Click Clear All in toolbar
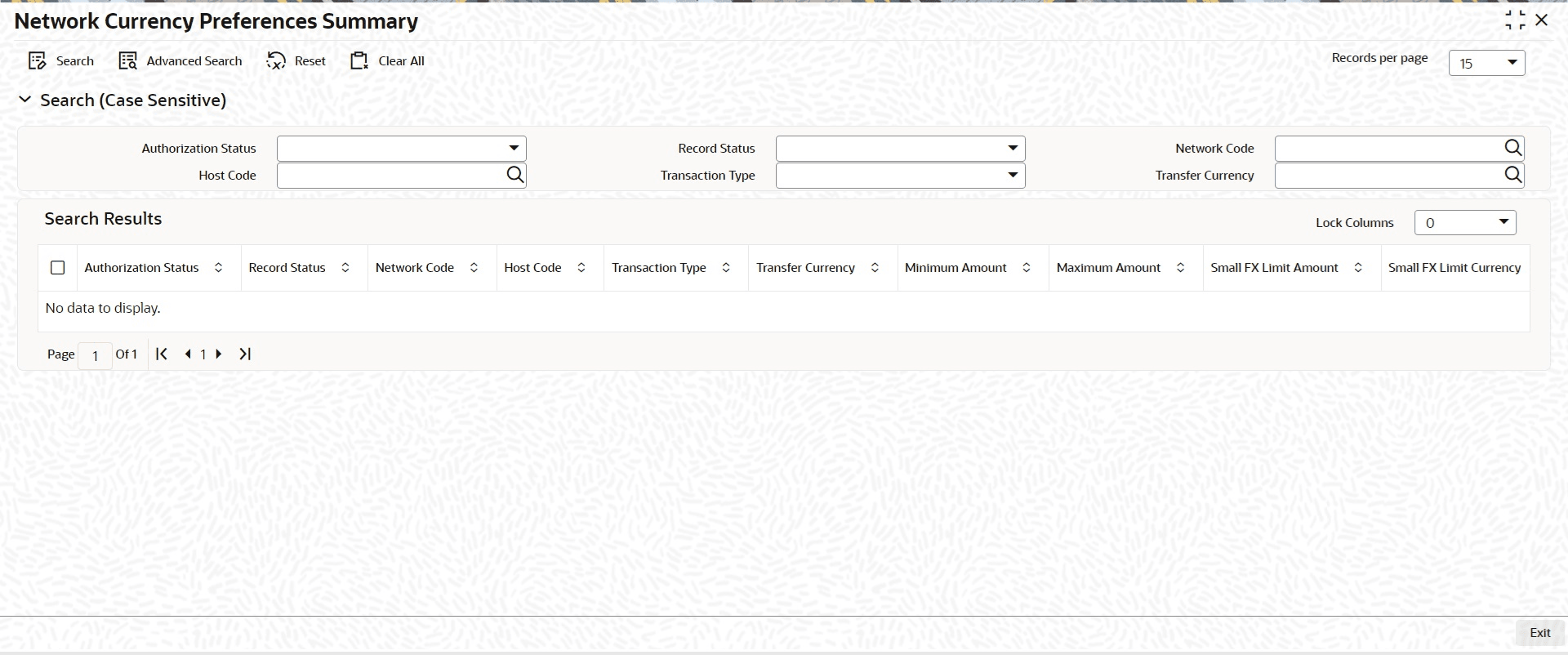The height and width of the screenshot is (655, 1568). [387, 61]
